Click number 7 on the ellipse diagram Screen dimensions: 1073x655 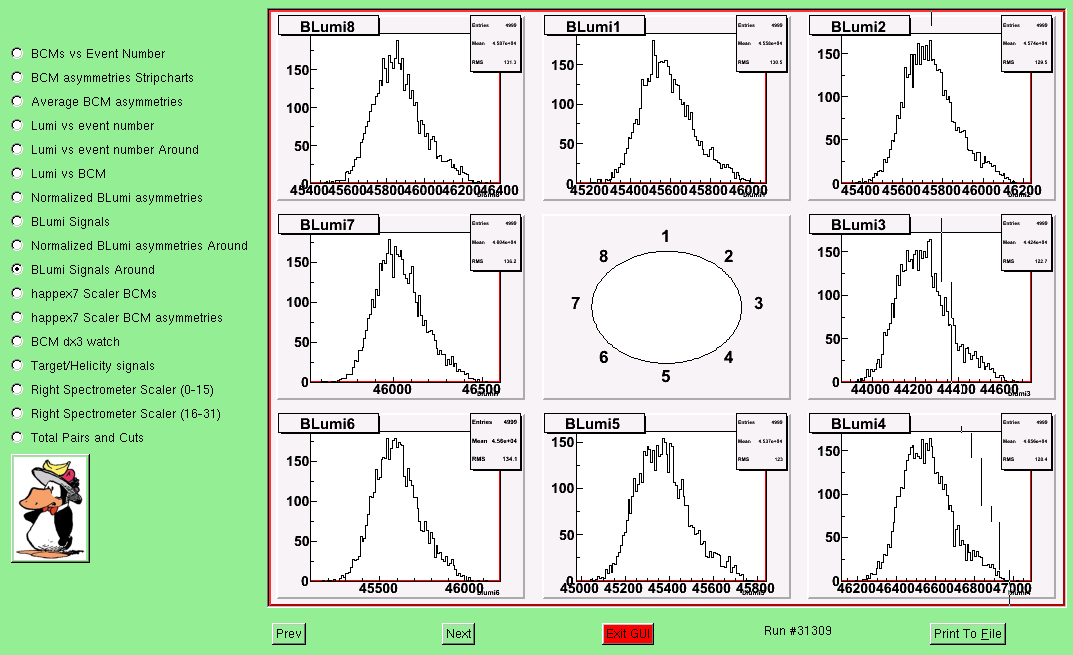click(576, 303)
